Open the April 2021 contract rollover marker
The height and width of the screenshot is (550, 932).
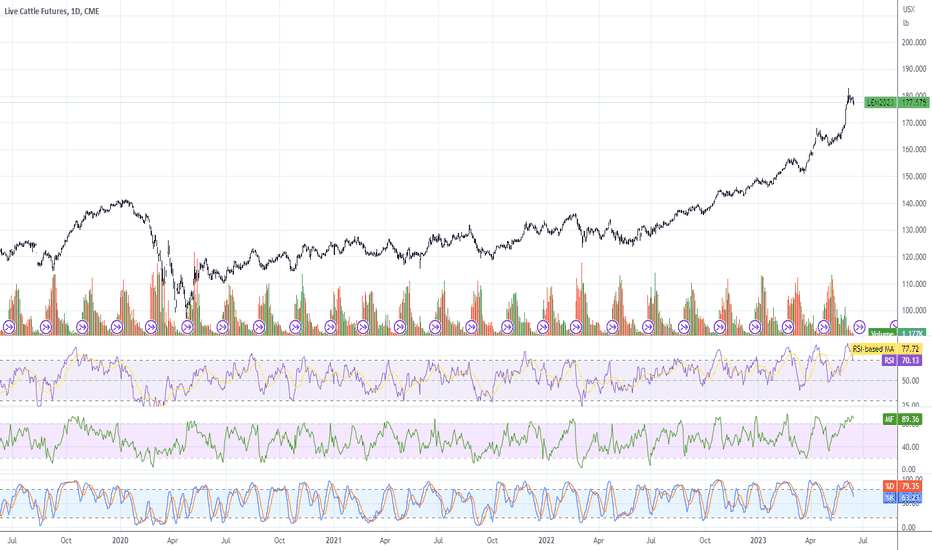(x=399, y=326)
